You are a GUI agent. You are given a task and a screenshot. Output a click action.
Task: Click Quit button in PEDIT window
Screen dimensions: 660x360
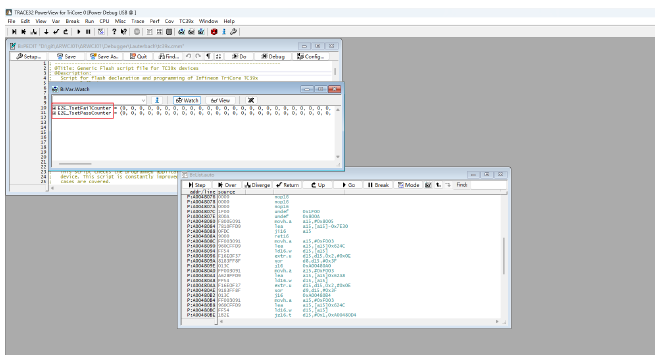point(138,56)
